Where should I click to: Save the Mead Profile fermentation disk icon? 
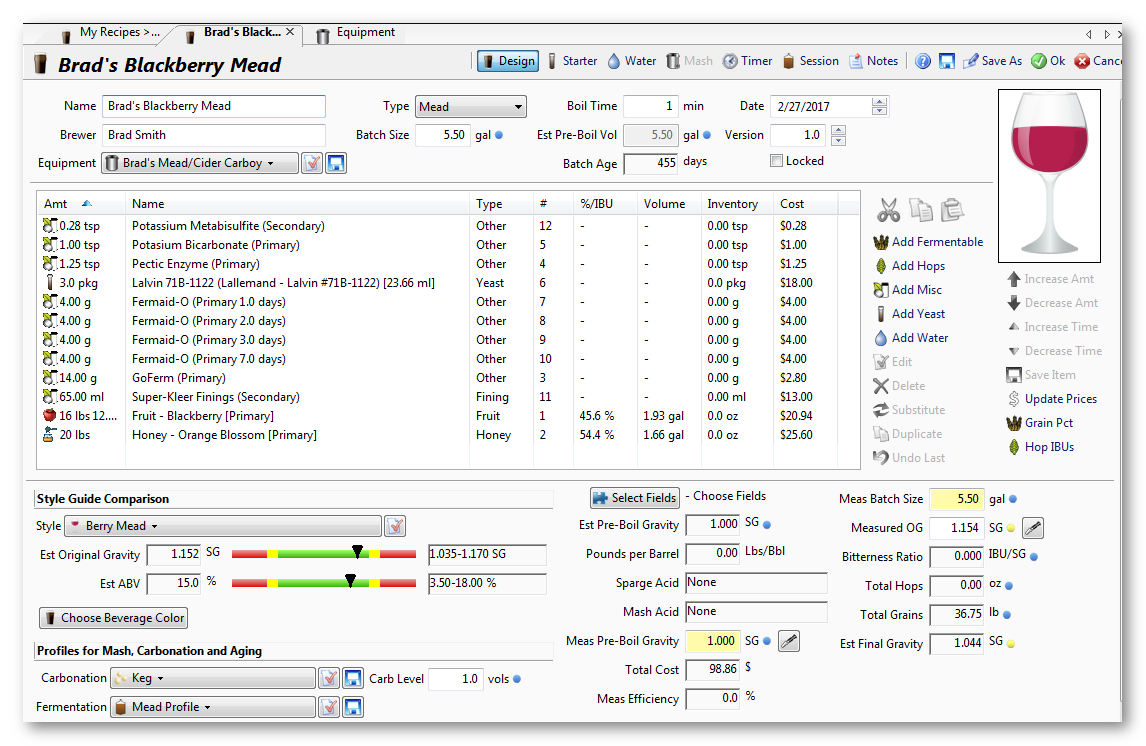pyautogui.click(x=353, y=707)
